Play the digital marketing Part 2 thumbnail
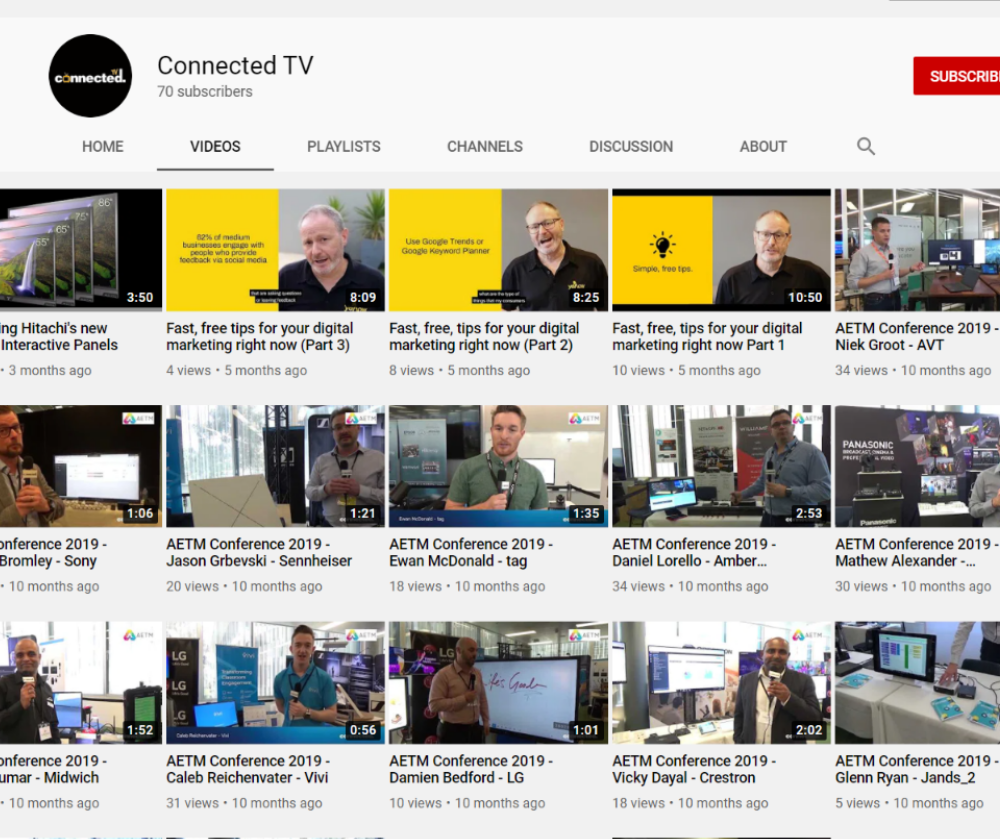The image size is (1000, 839). click(x=498, y=250)
